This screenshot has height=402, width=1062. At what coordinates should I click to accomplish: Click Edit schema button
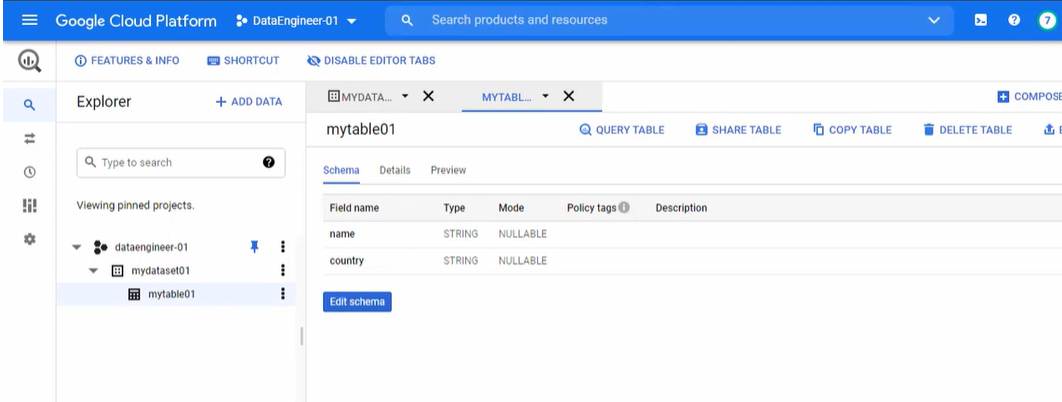357,302
